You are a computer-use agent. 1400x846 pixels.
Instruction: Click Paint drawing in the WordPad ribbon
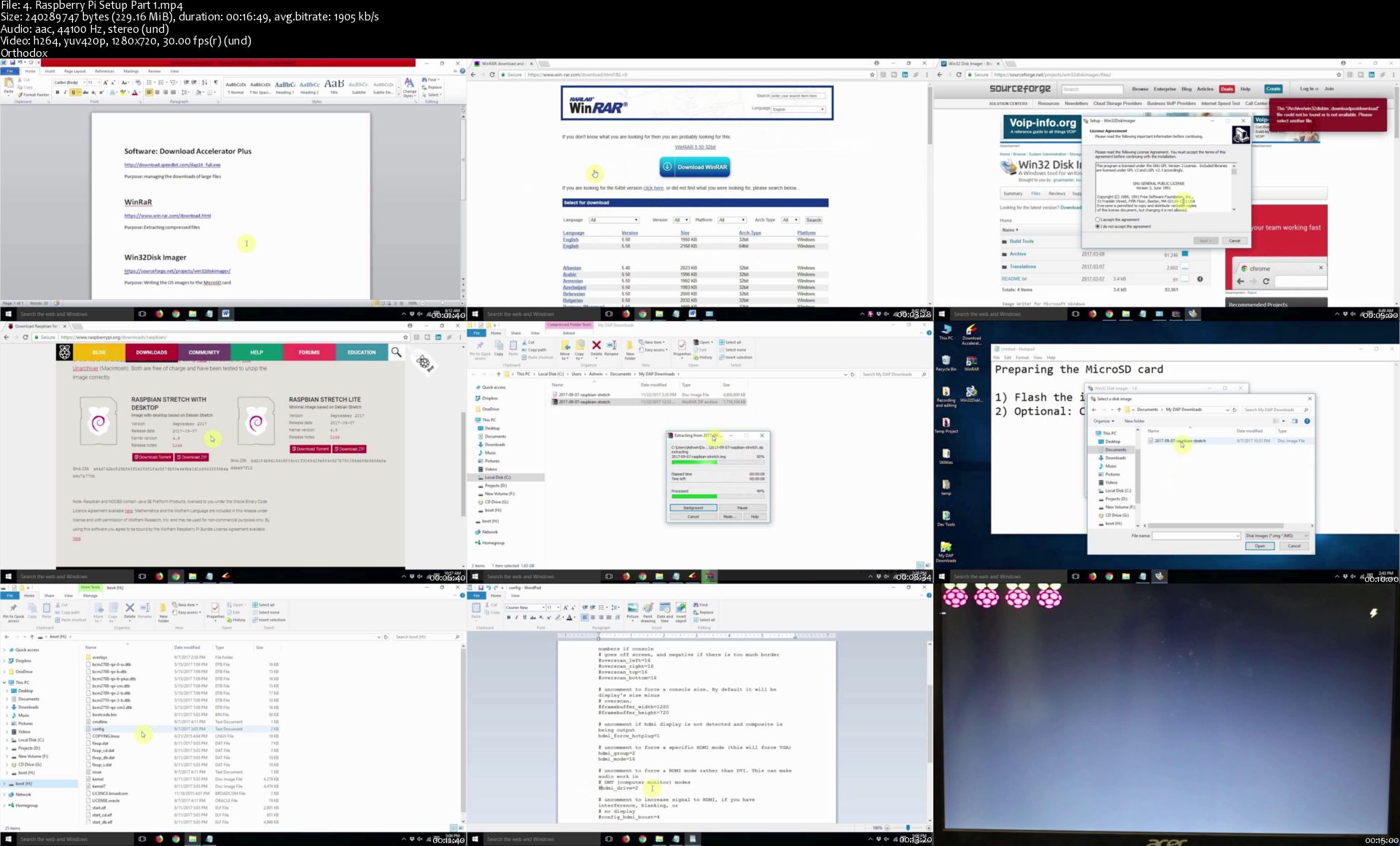pyautogui.click(x=648, y=613)
